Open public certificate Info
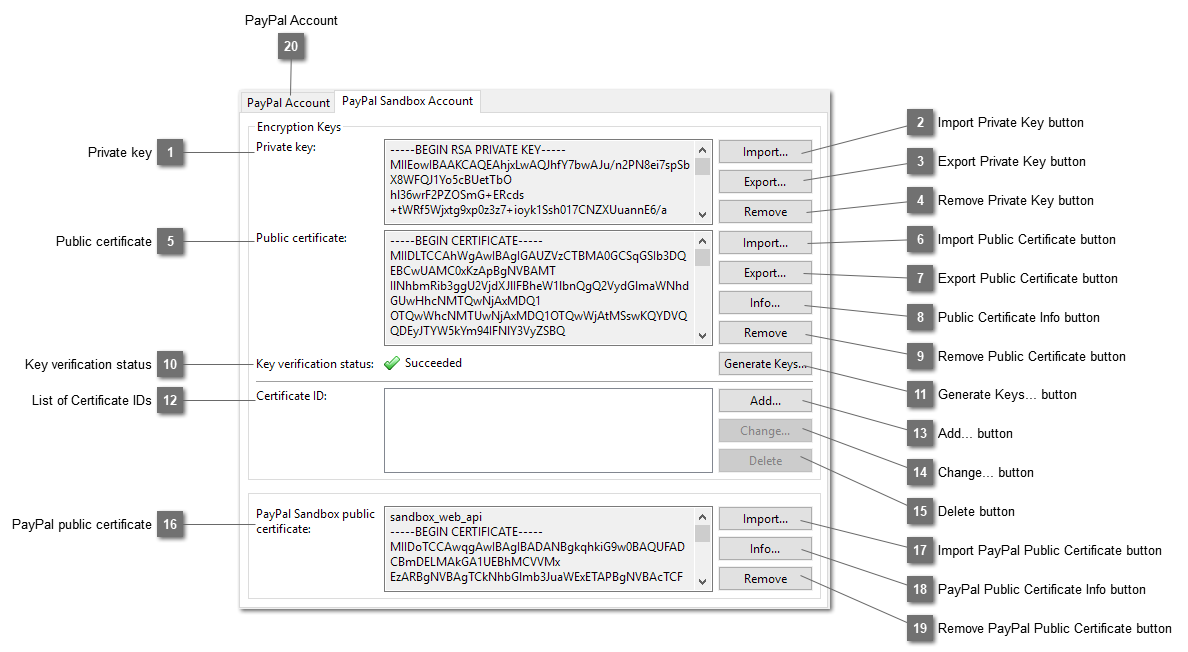The image size is (1188, 652). pyautogui.click(x=765, y=302)
